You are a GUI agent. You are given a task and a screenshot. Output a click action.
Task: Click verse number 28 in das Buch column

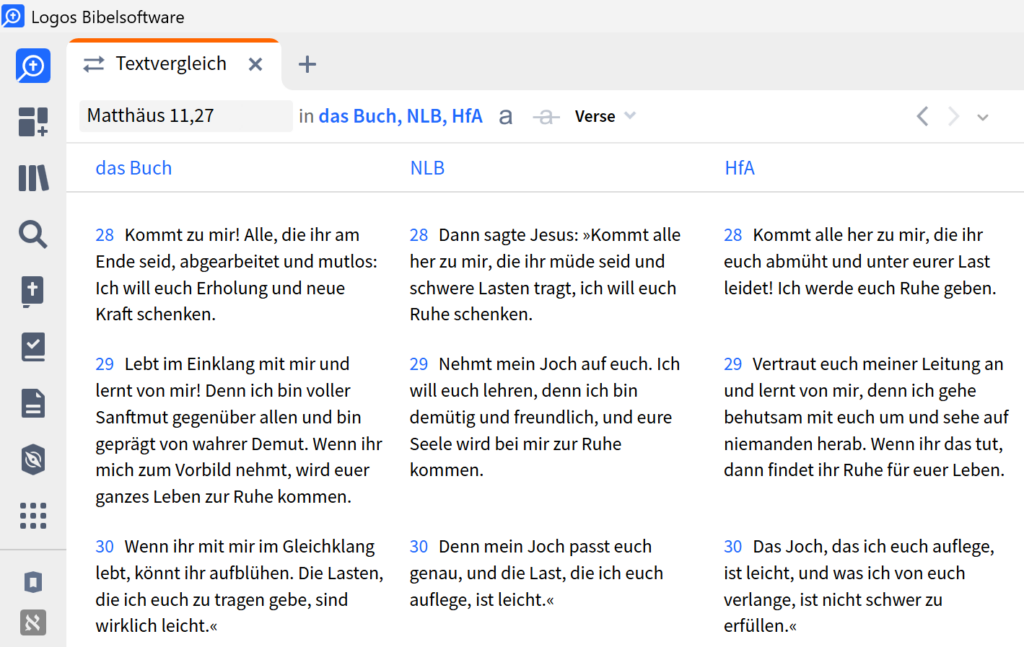(x=104, y=235)
